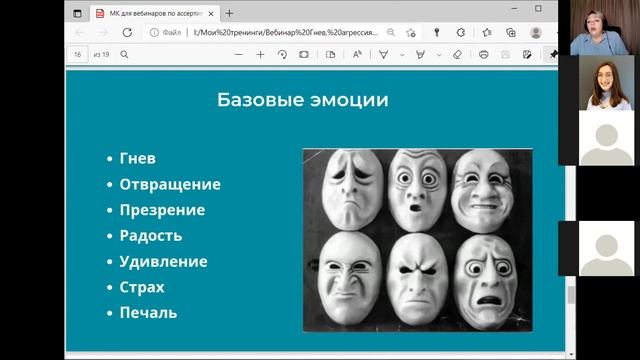Select the smiling long-haired participant video tile
The image size is (640, 360).
point(607,83)
